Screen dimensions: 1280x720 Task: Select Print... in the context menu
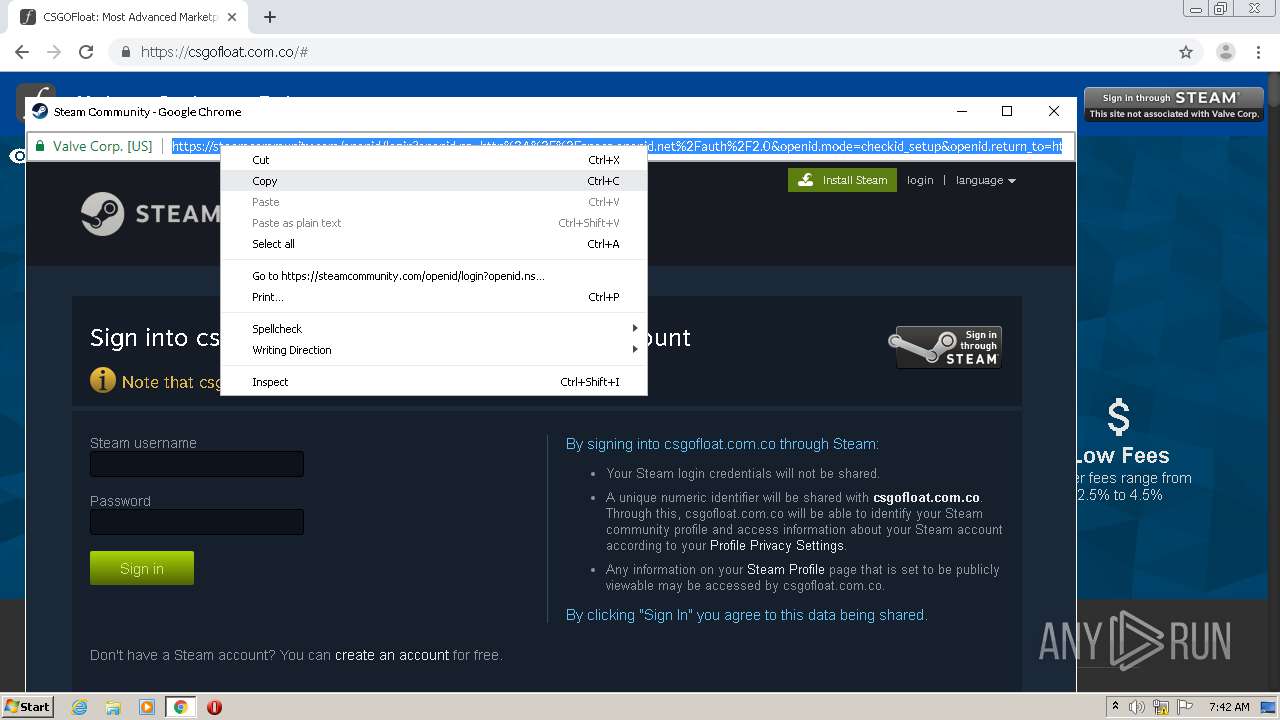coord(434,297)
